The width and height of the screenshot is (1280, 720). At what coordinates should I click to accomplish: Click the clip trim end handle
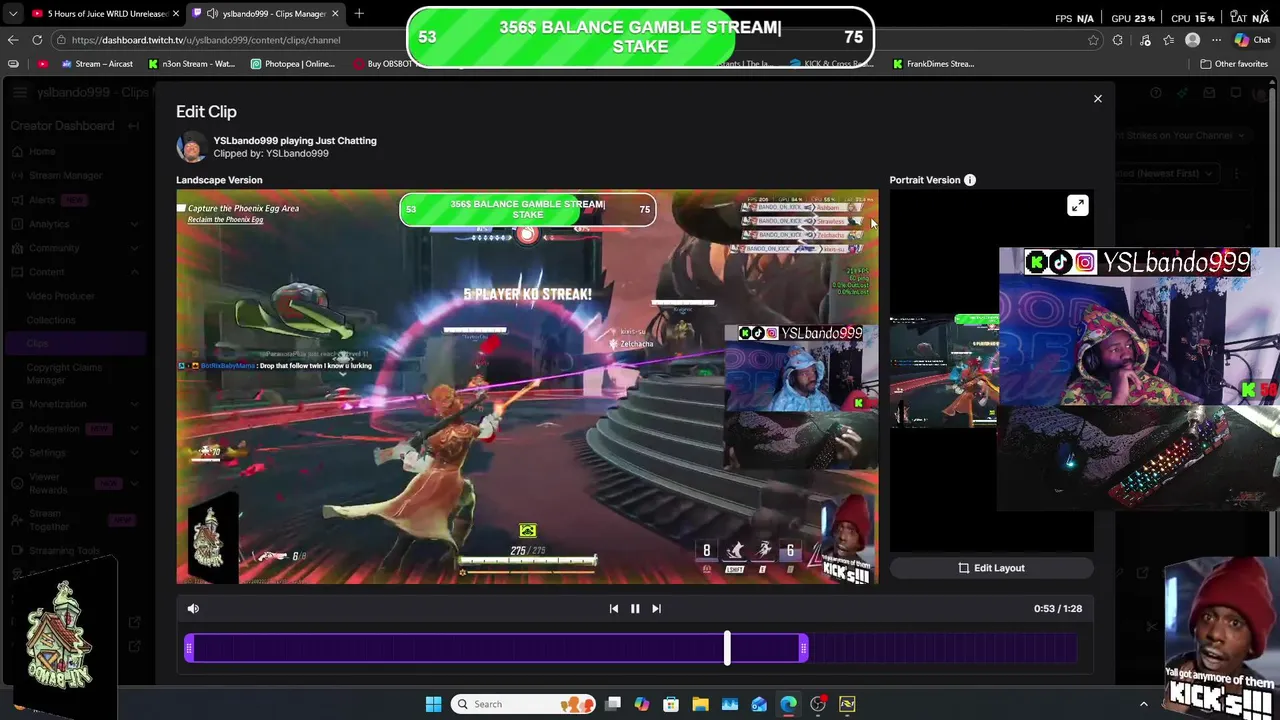tap(804, 650)
